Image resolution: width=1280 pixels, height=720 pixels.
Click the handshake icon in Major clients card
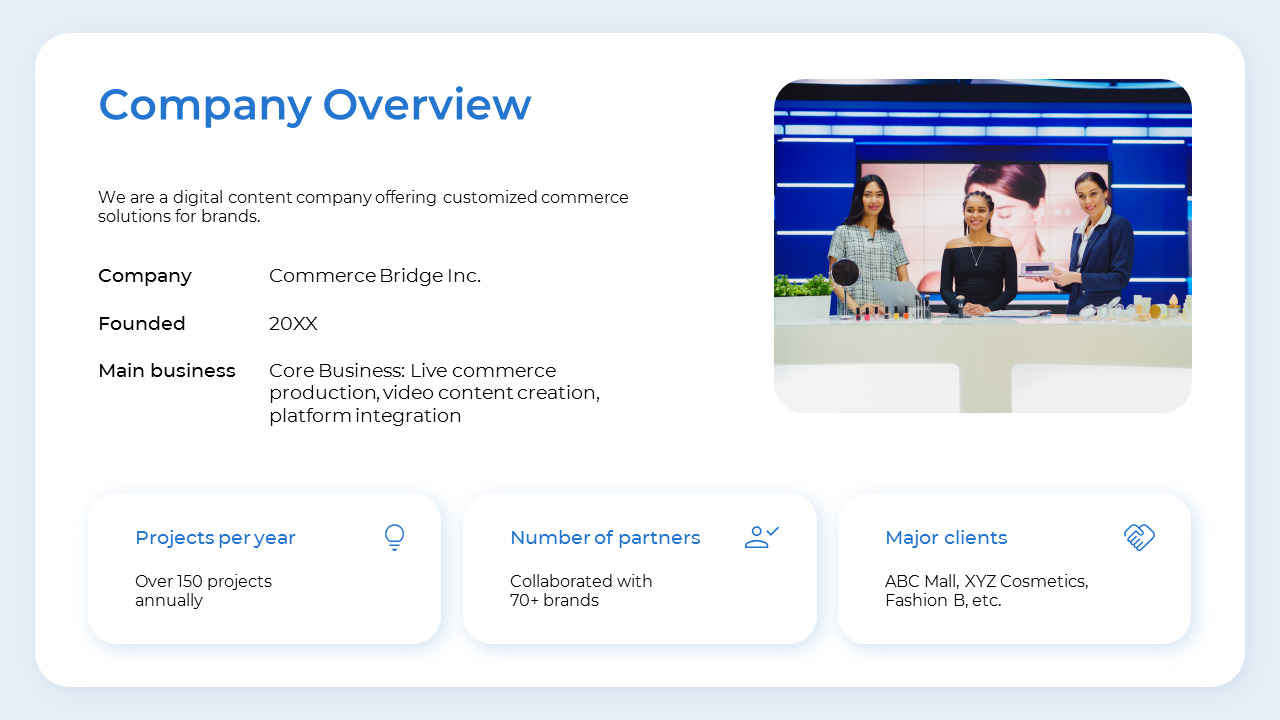(x=1139, y=537)
